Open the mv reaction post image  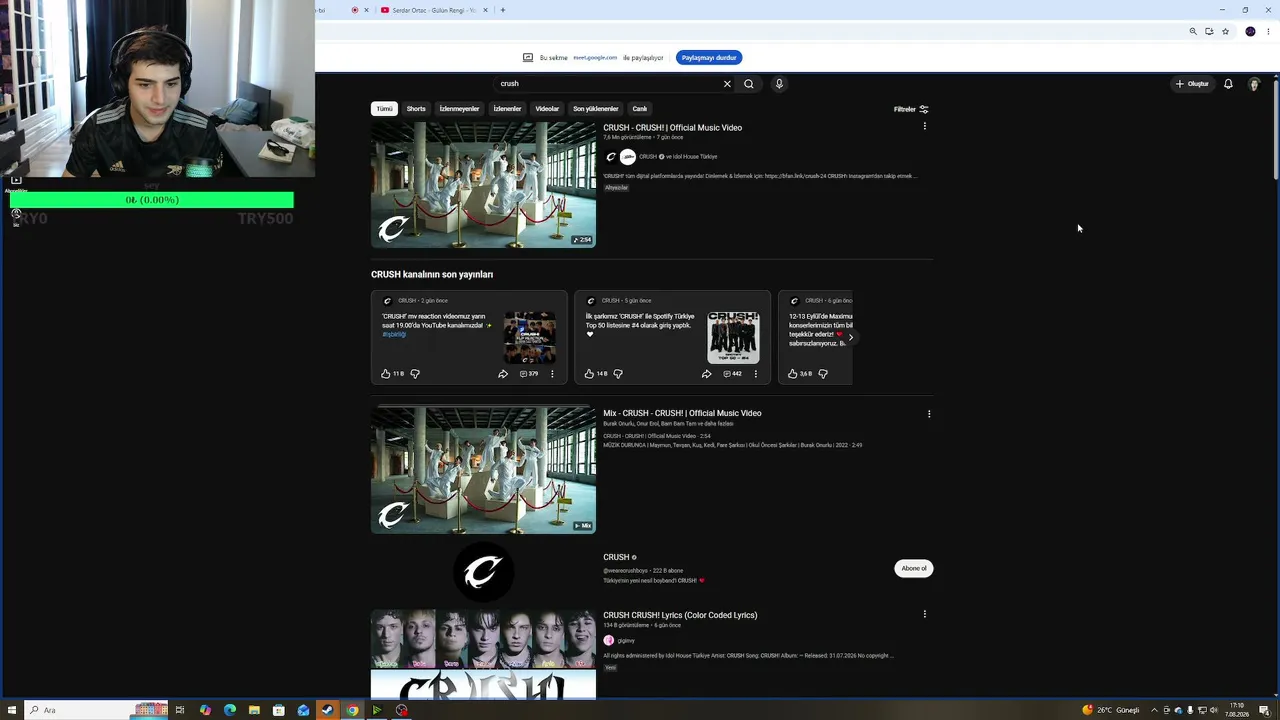point(530,338)
